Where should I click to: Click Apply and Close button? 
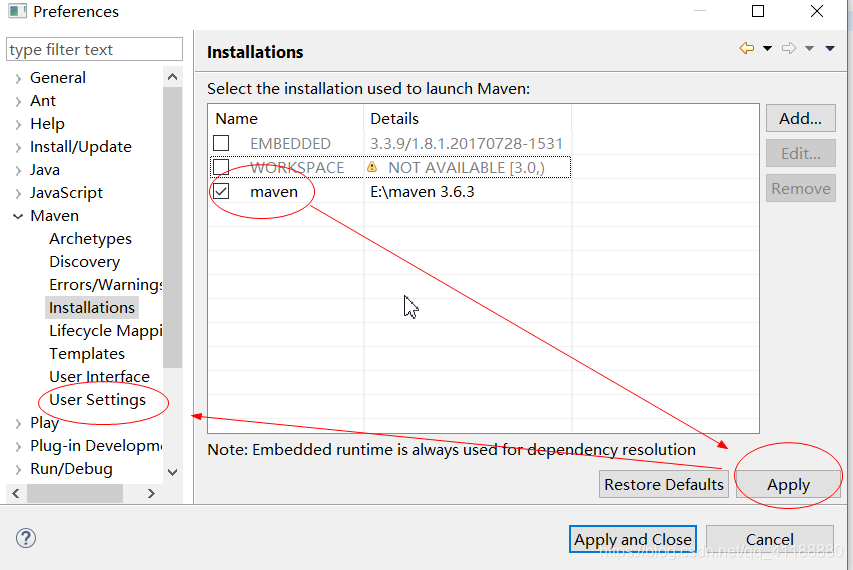pos(633,539)
